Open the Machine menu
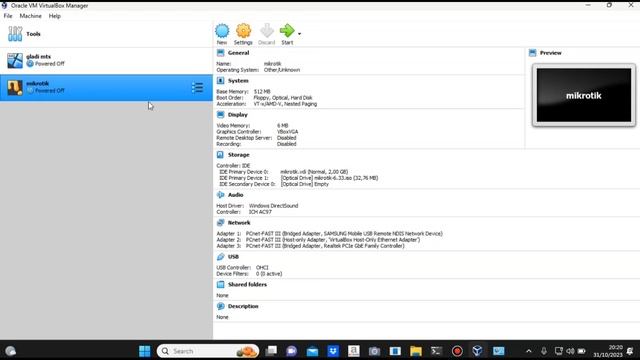This screenshot has height=360, width=640. pyautogui.click(x=31, y=16)
